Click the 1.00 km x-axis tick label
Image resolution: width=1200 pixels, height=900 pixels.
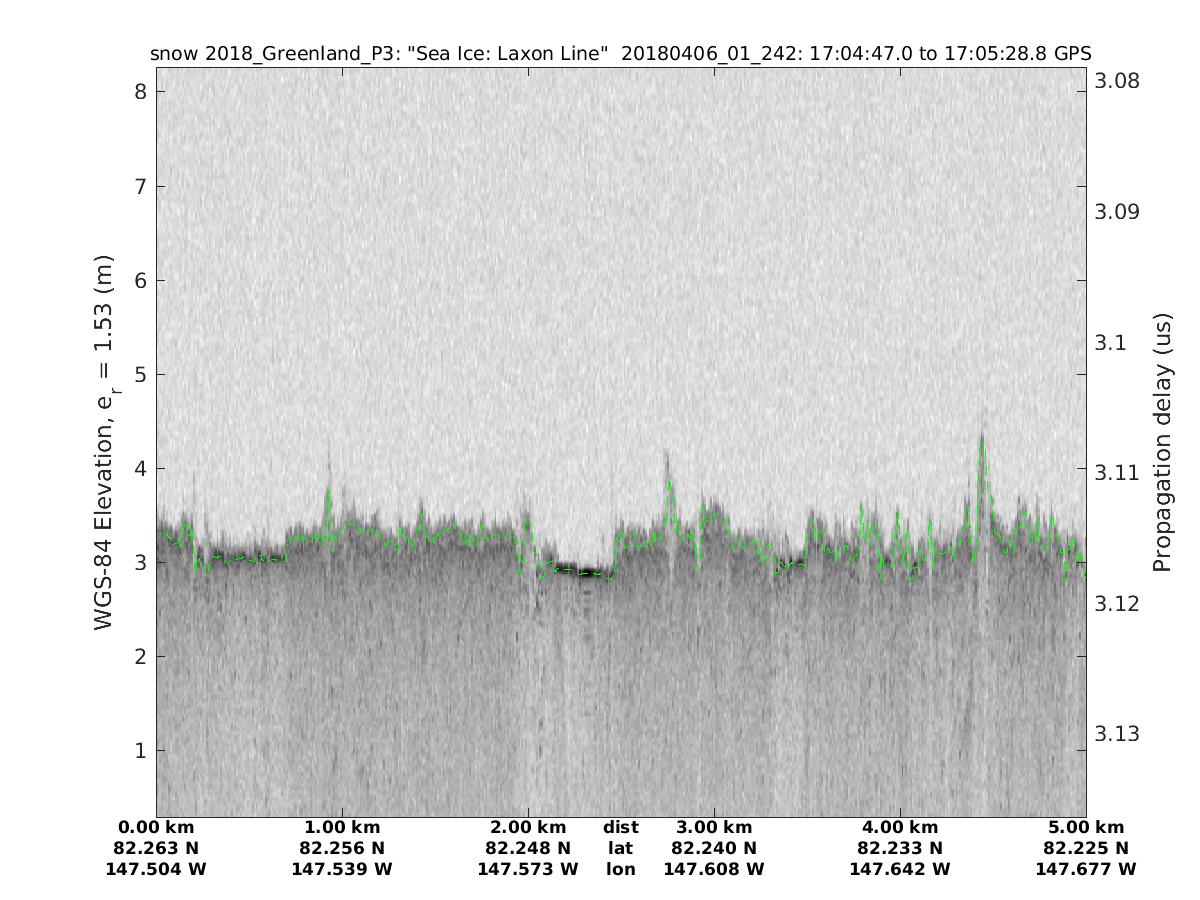coord(342,828)
